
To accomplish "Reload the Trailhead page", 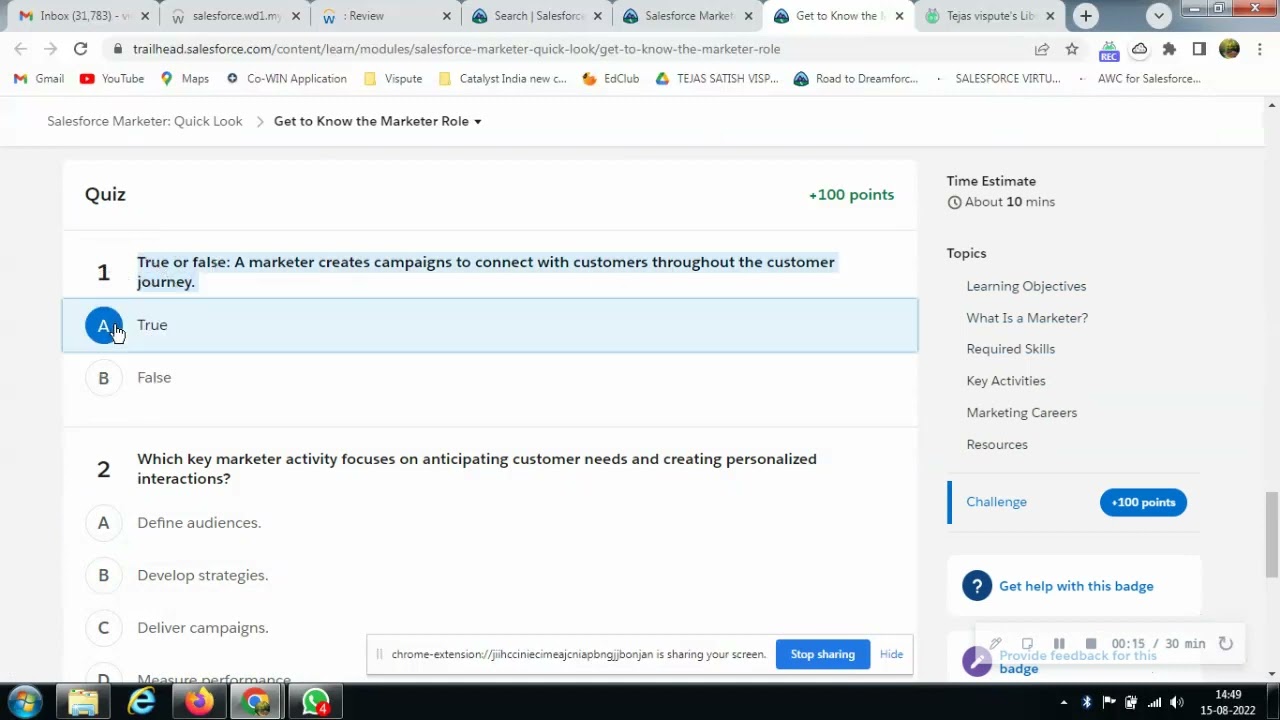I will pyautogui.click(x=80, y=49).
